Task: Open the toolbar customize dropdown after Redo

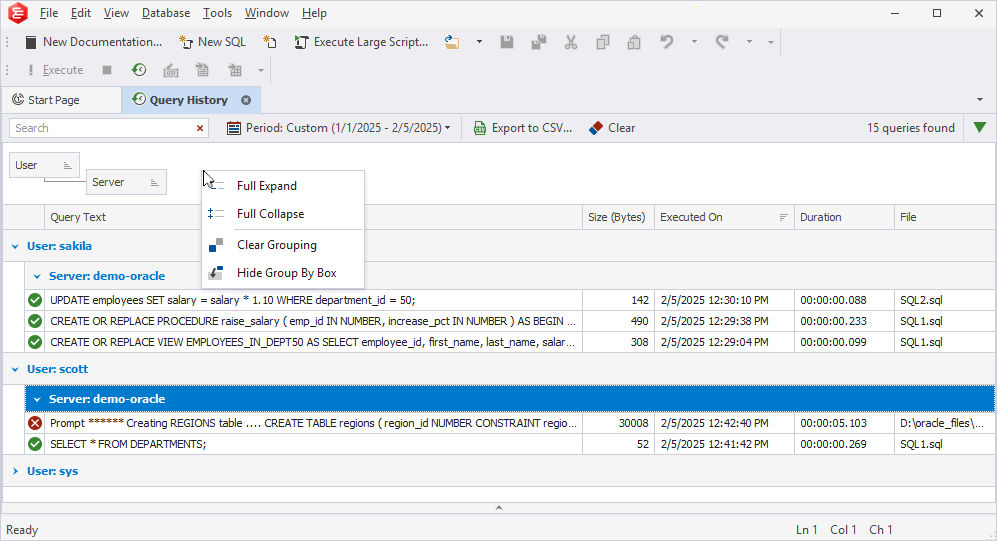Action: coord(771,42)
